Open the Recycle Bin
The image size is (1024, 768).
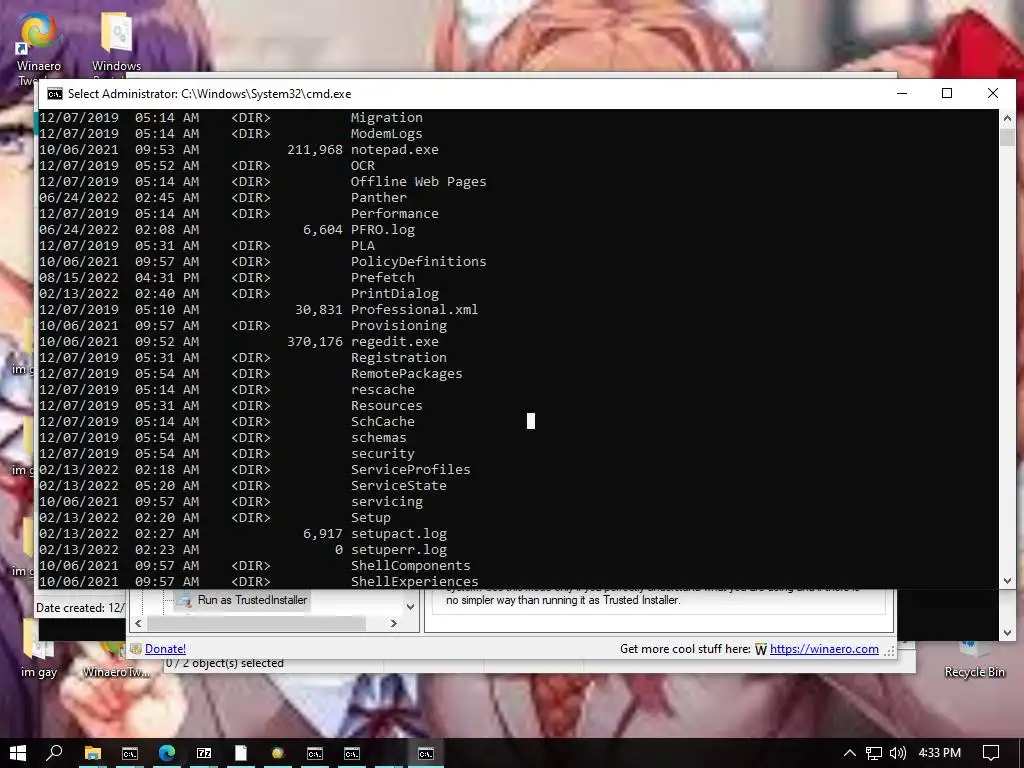tap(974, 660)
